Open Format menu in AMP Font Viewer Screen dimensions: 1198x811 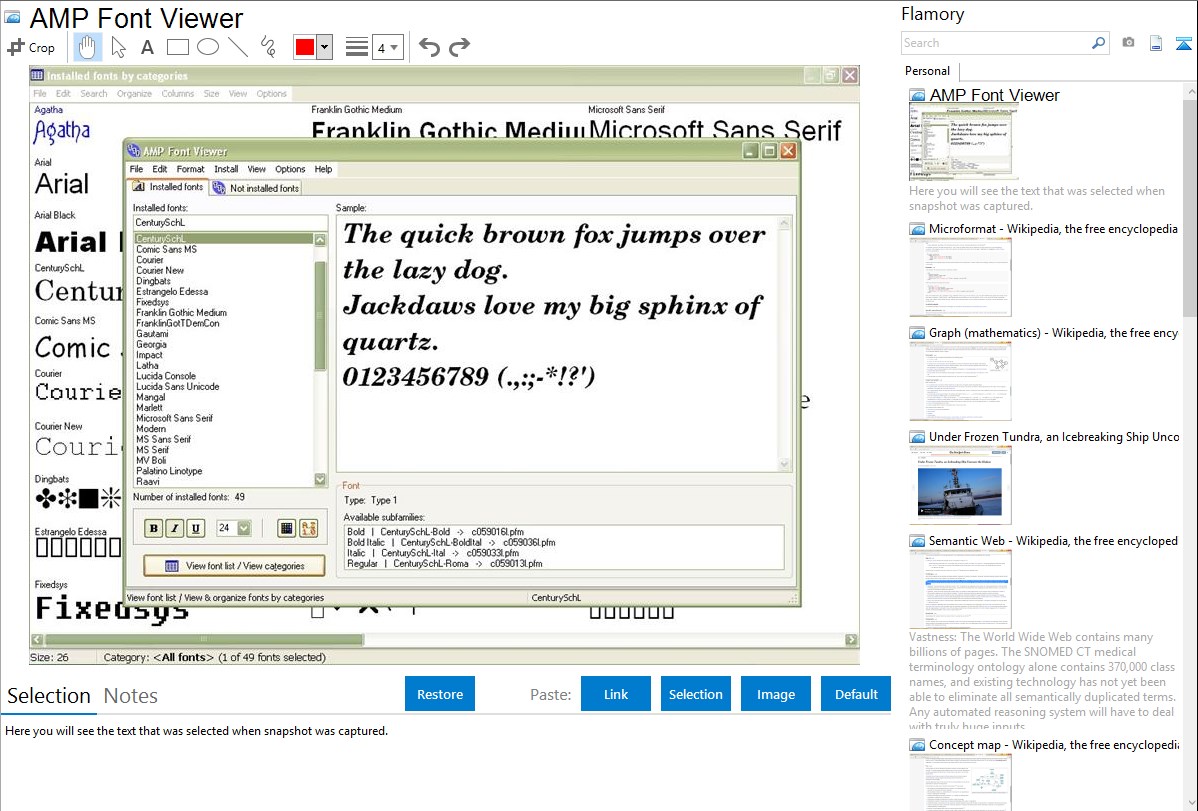(190, 169)
